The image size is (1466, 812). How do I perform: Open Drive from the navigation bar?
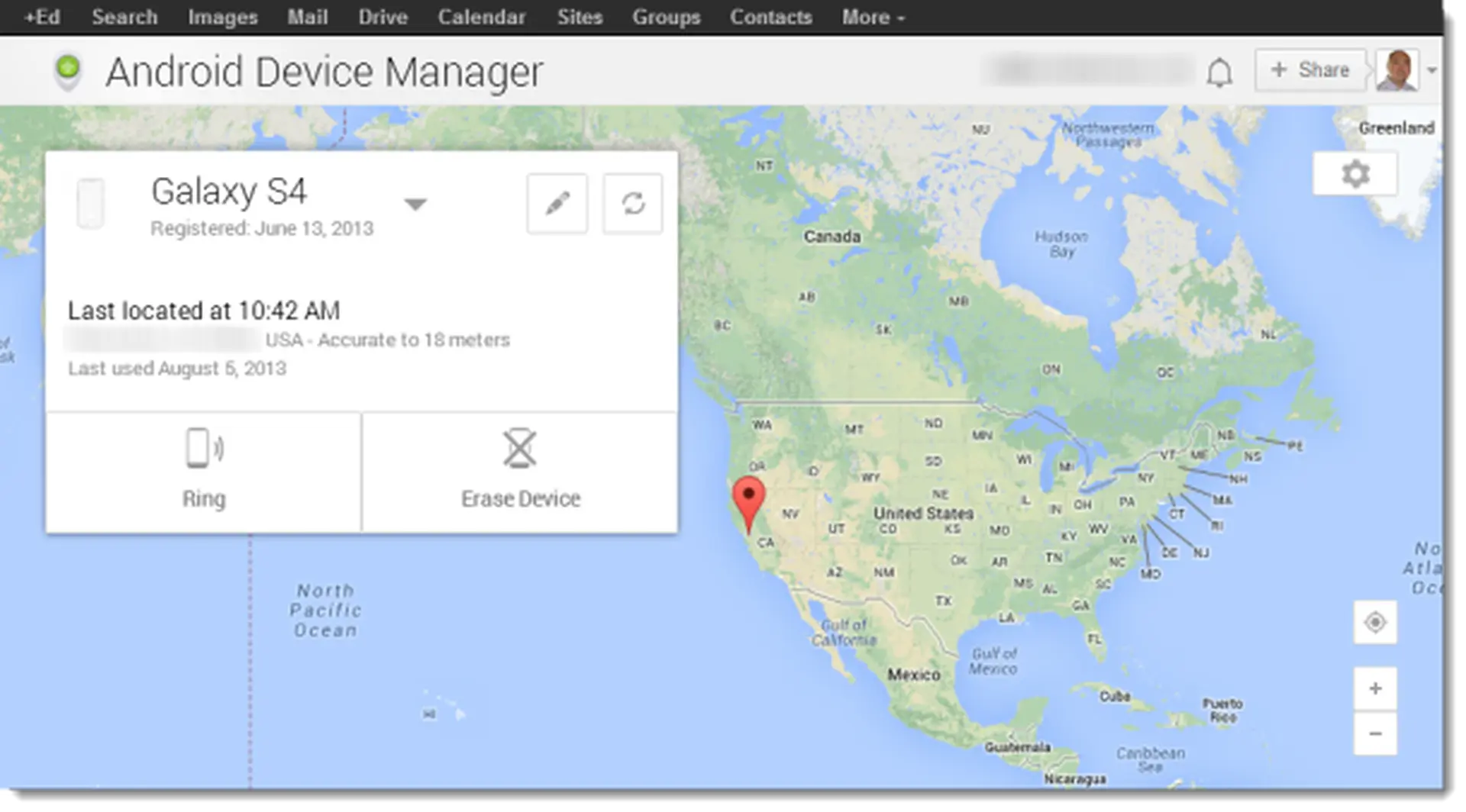click(x=383, y=17)
